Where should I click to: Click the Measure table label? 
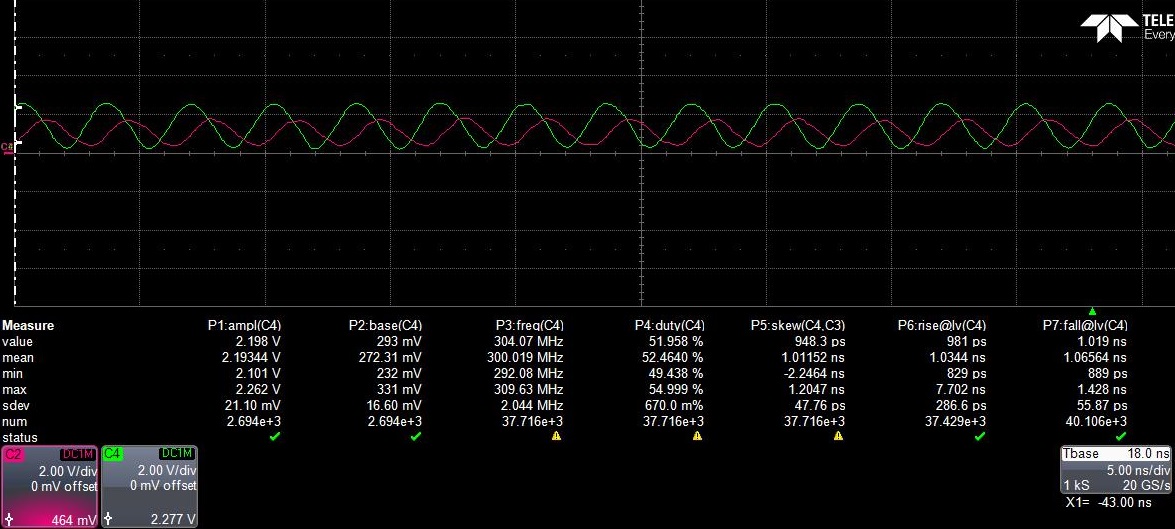tap(28, 325)
